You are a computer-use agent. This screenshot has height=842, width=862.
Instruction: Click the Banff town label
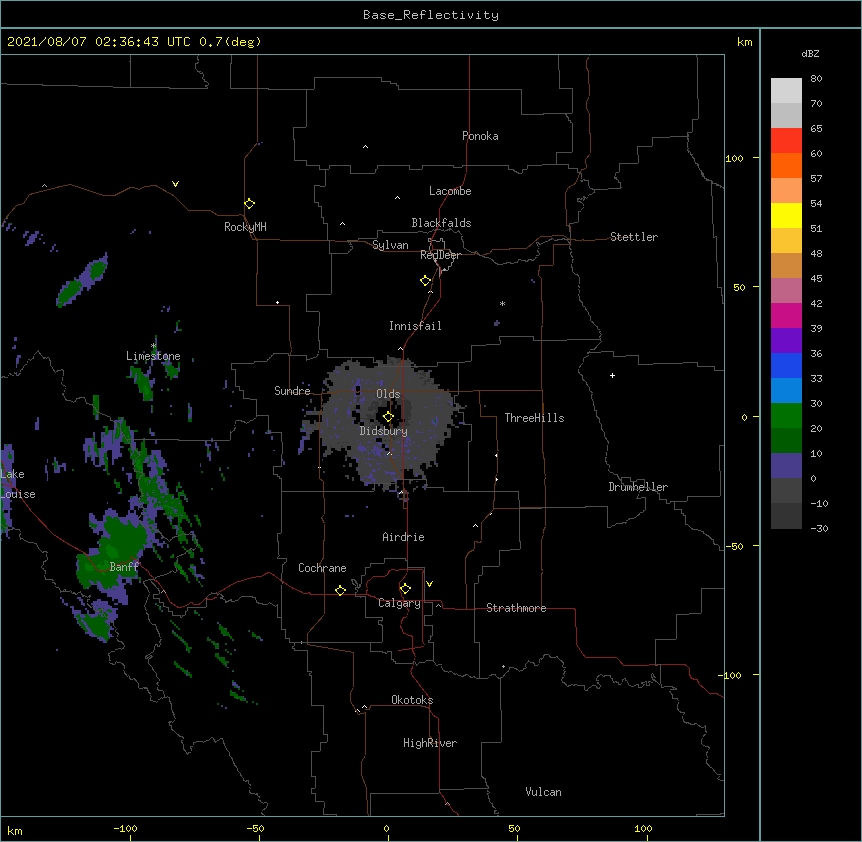coord(124,567)
